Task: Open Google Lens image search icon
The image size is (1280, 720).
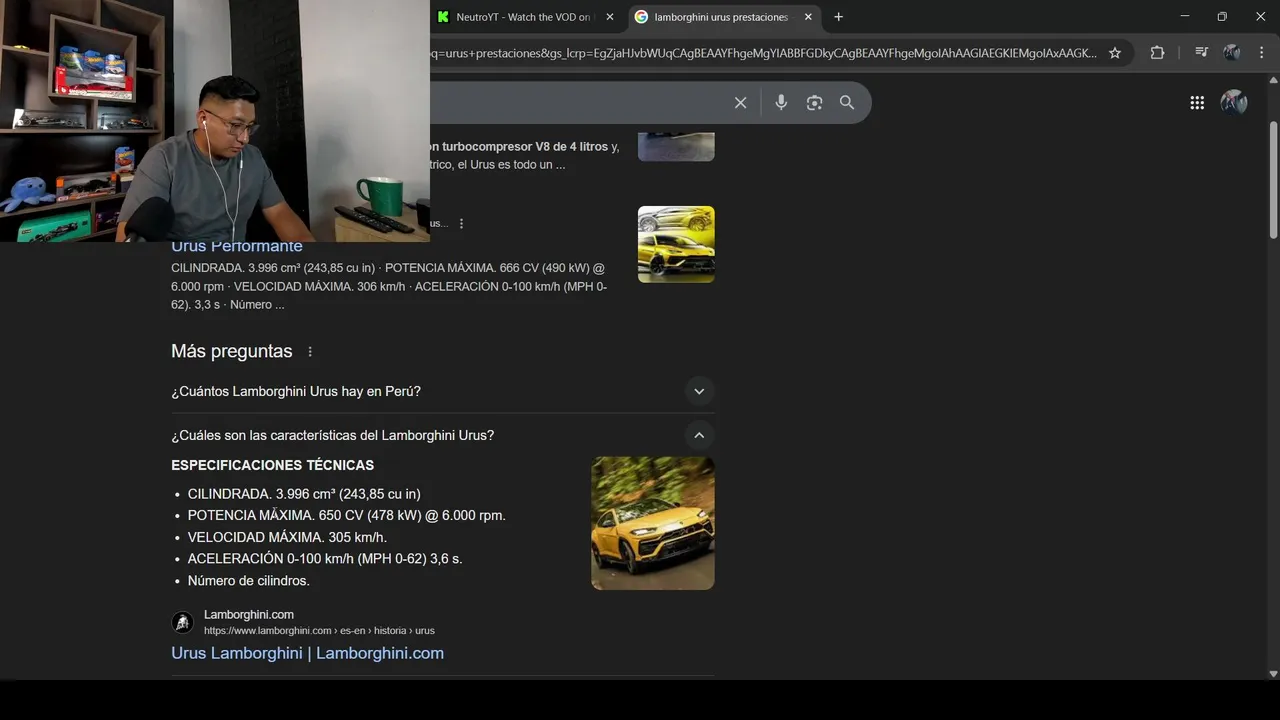Action: [x=814, y=103]
